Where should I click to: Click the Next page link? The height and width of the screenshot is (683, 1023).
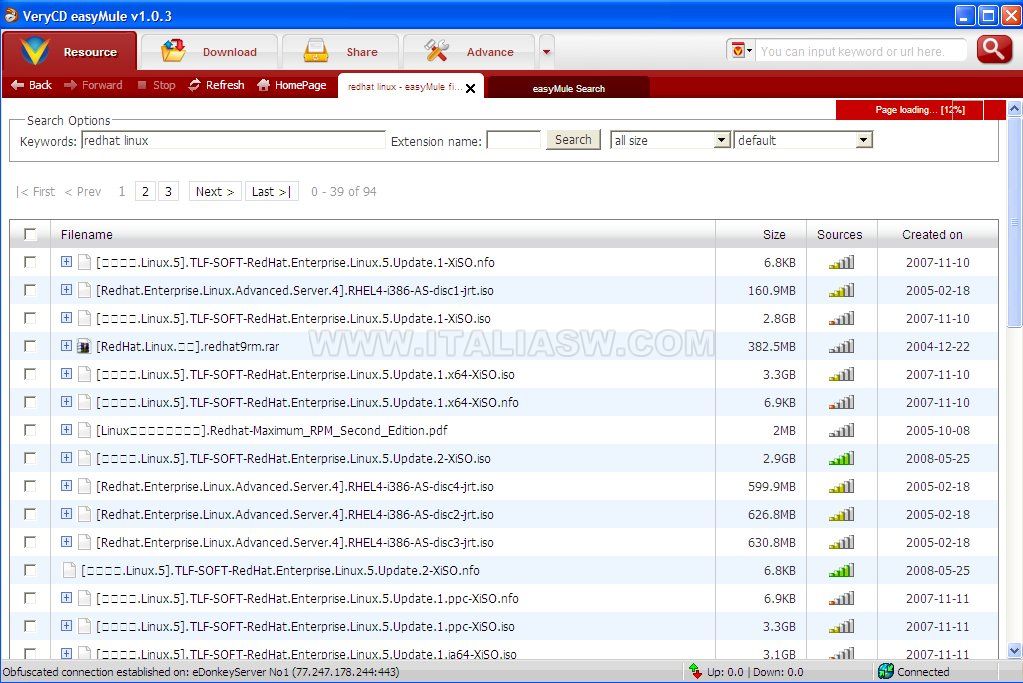215,191
